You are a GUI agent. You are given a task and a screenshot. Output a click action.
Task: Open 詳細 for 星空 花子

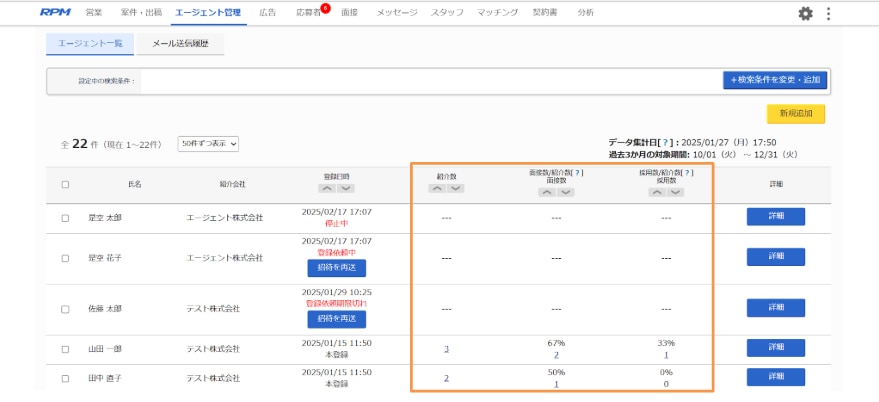point(776,257)
